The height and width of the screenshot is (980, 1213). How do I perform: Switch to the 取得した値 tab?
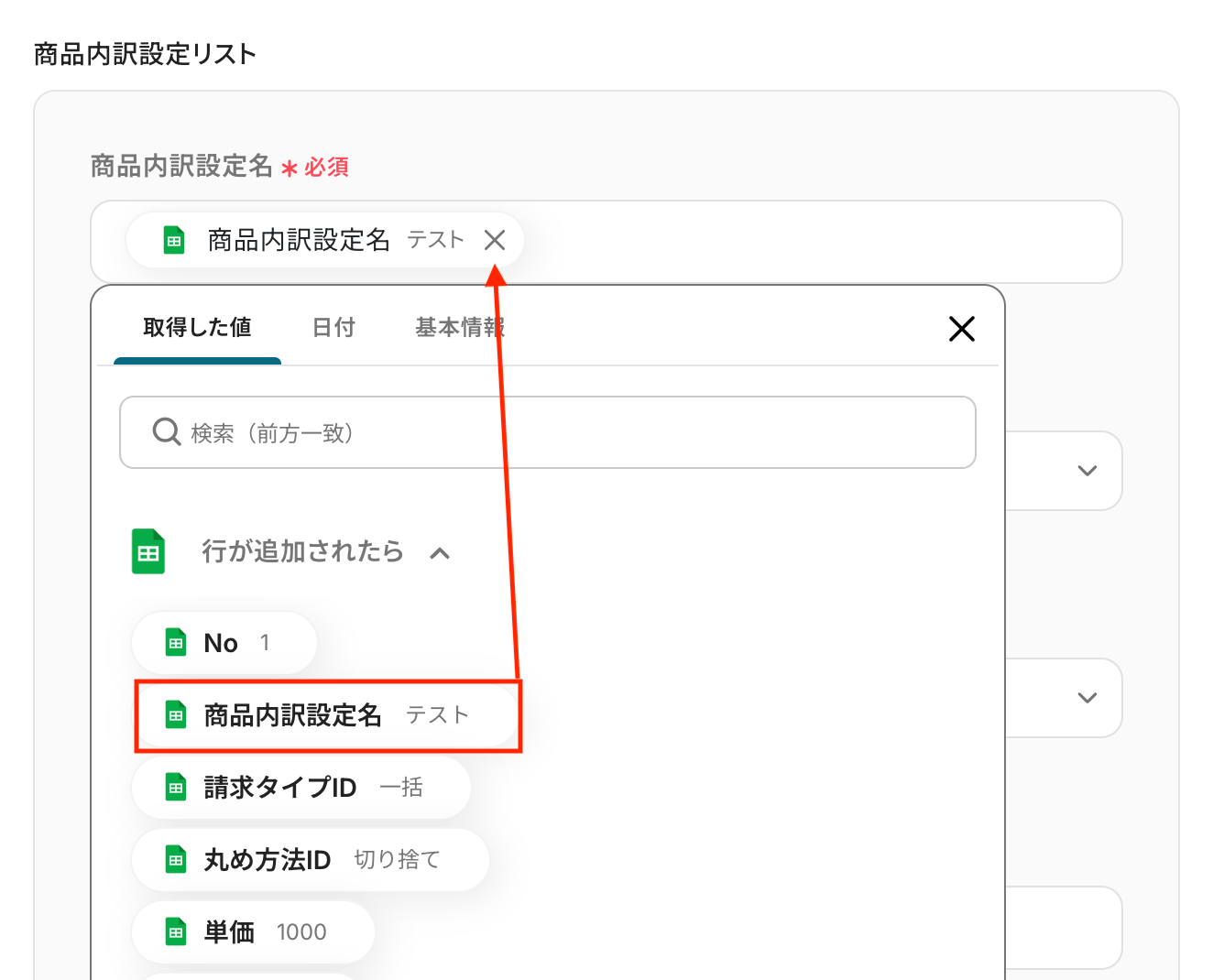tap(197, 328)
